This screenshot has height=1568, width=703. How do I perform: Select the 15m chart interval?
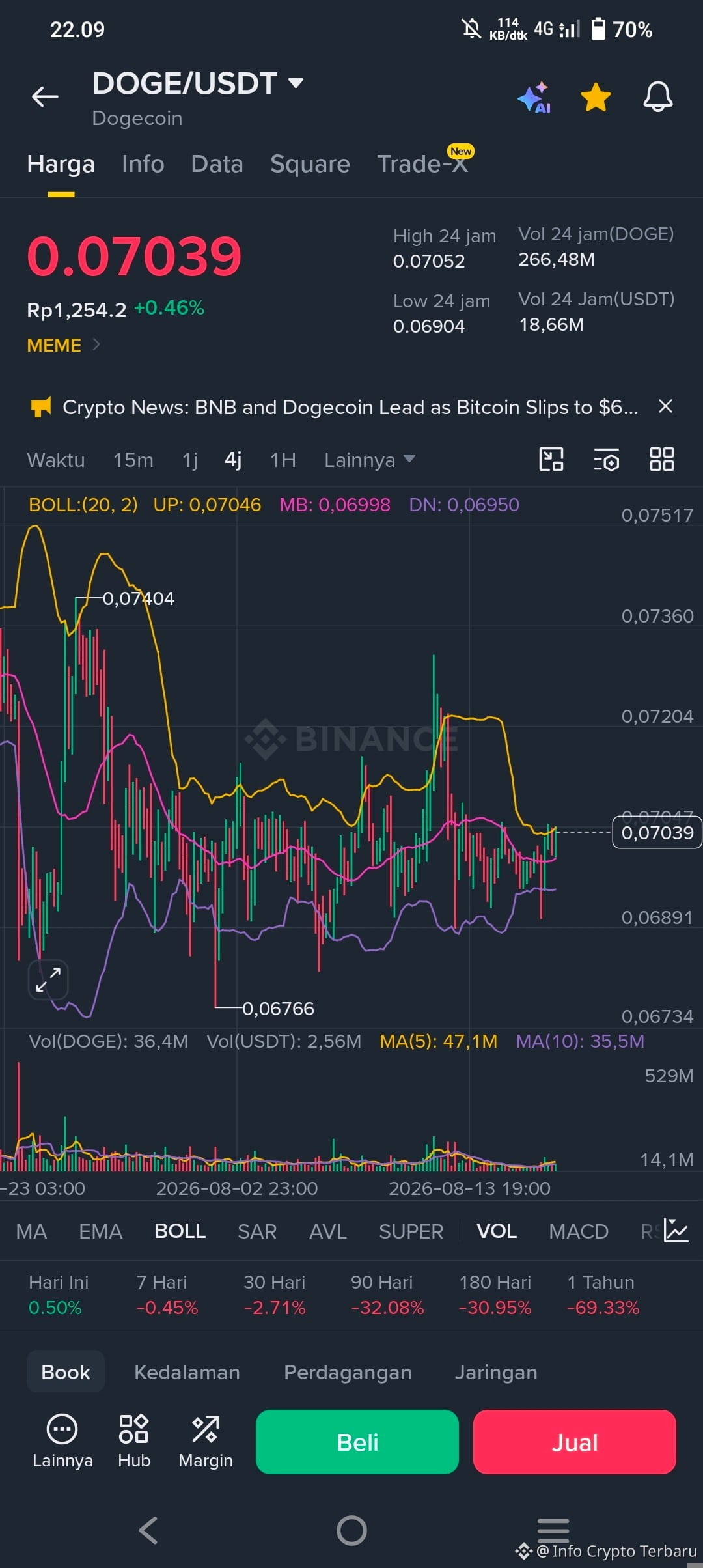pos(133,460)
